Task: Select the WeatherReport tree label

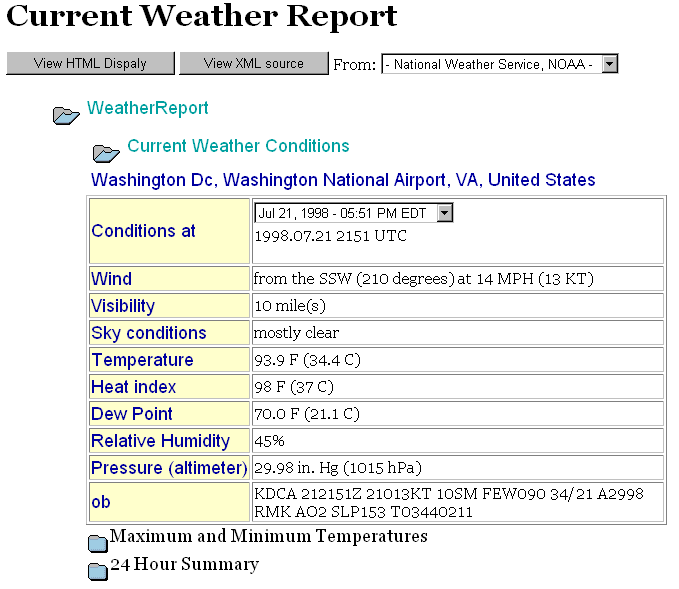Action: [148, 108]
